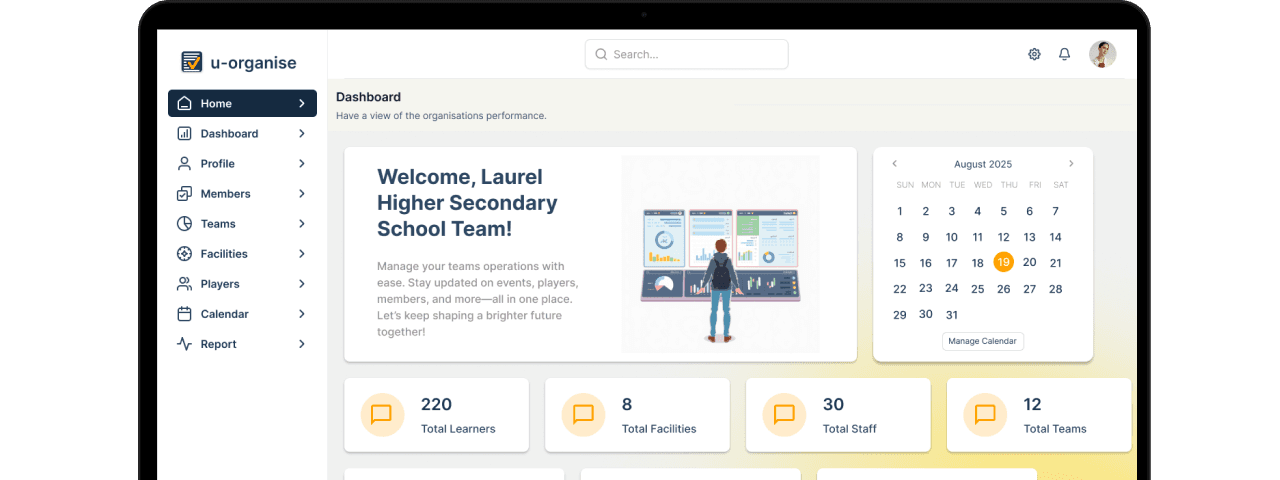
Task: Click the Home house icon in sidebar
Action: [x=184, y=103]
